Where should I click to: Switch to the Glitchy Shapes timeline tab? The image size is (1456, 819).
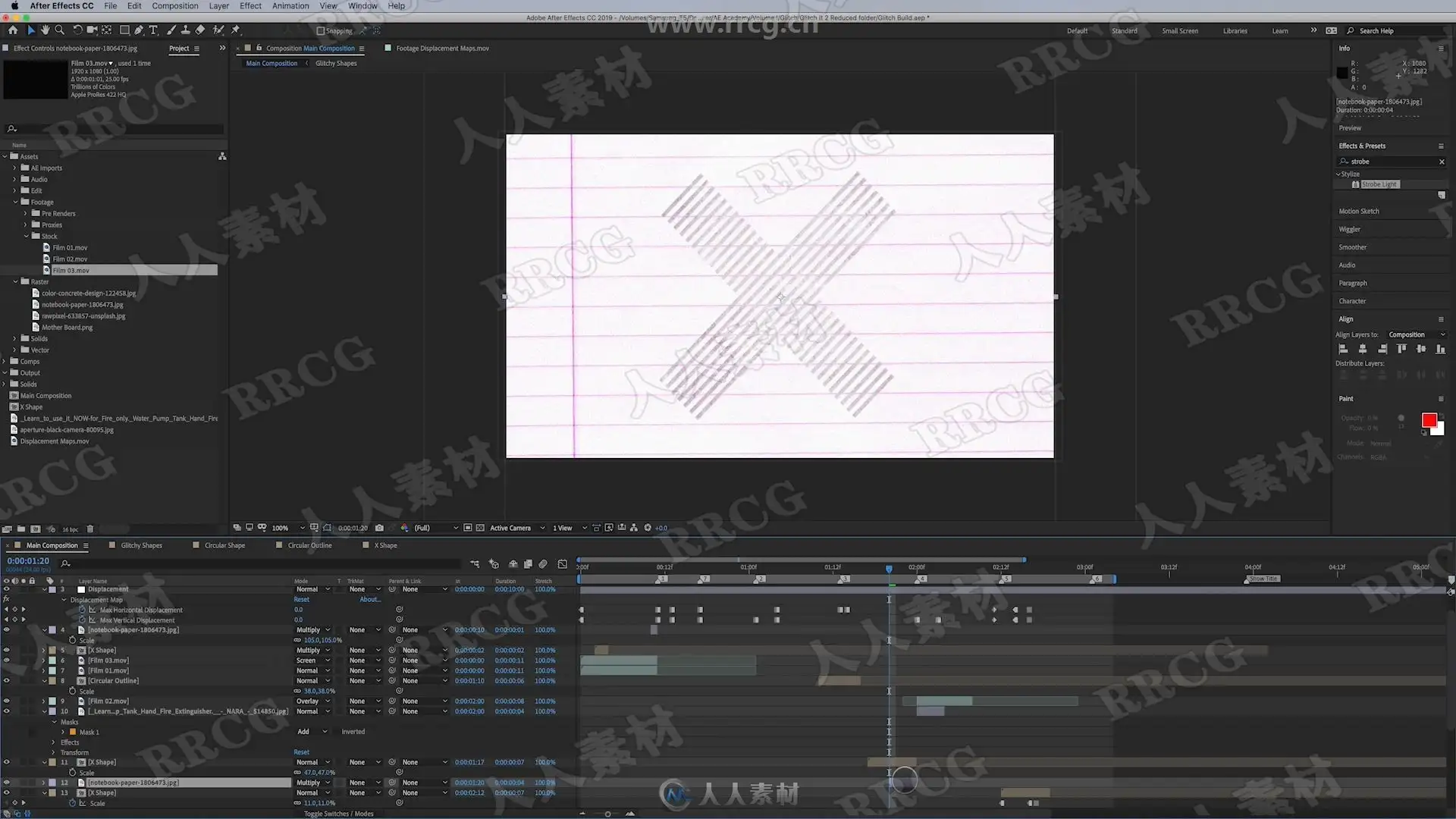(141, 545)
